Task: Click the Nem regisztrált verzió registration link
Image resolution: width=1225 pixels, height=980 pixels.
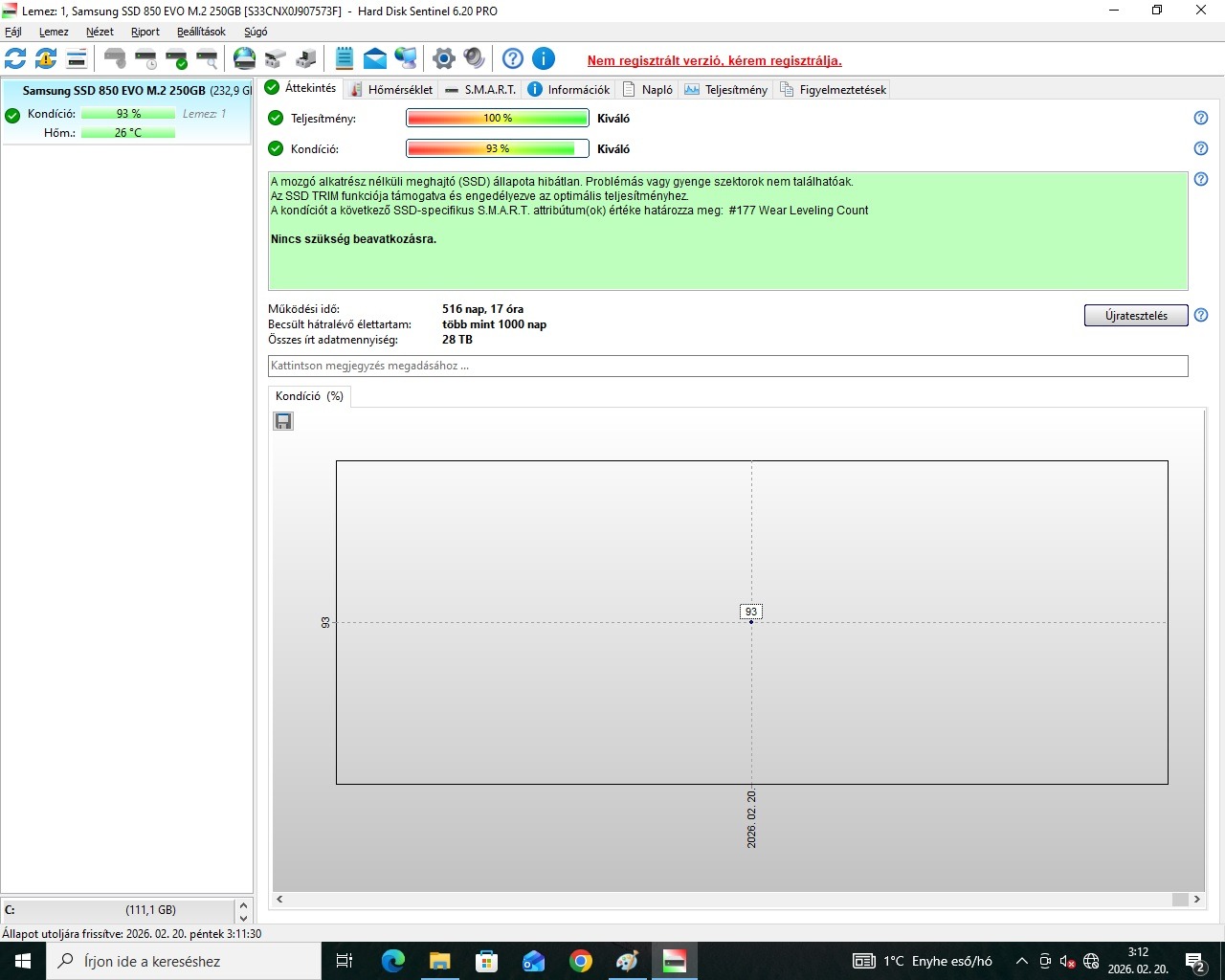Action: click(x=715, y=60)
